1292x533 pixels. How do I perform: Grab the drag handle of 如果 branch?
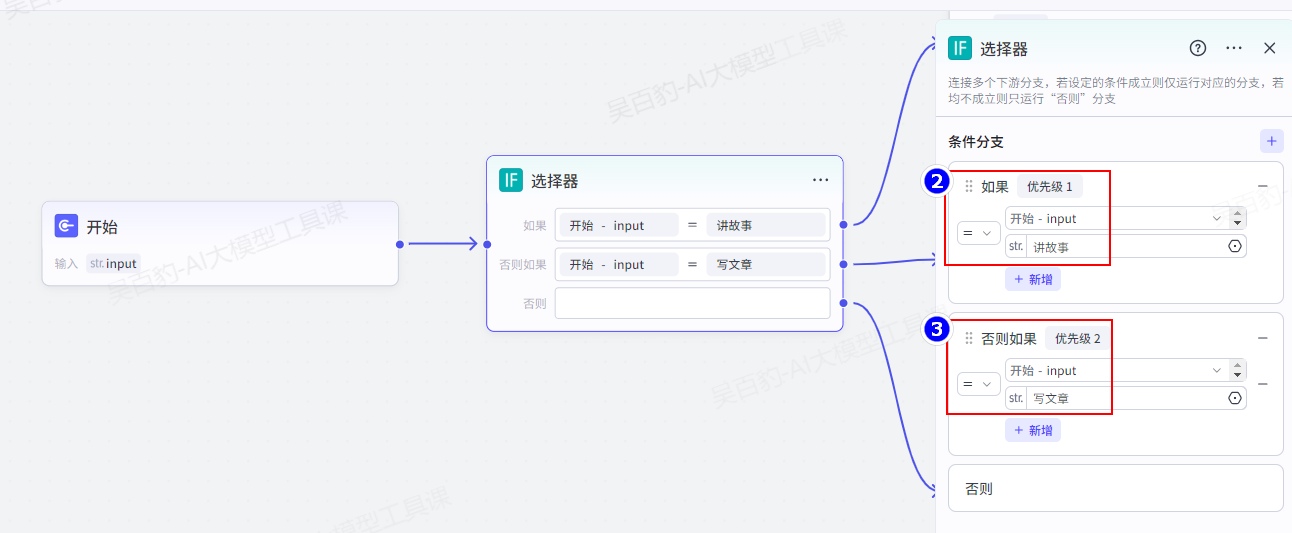click(969, 187)
